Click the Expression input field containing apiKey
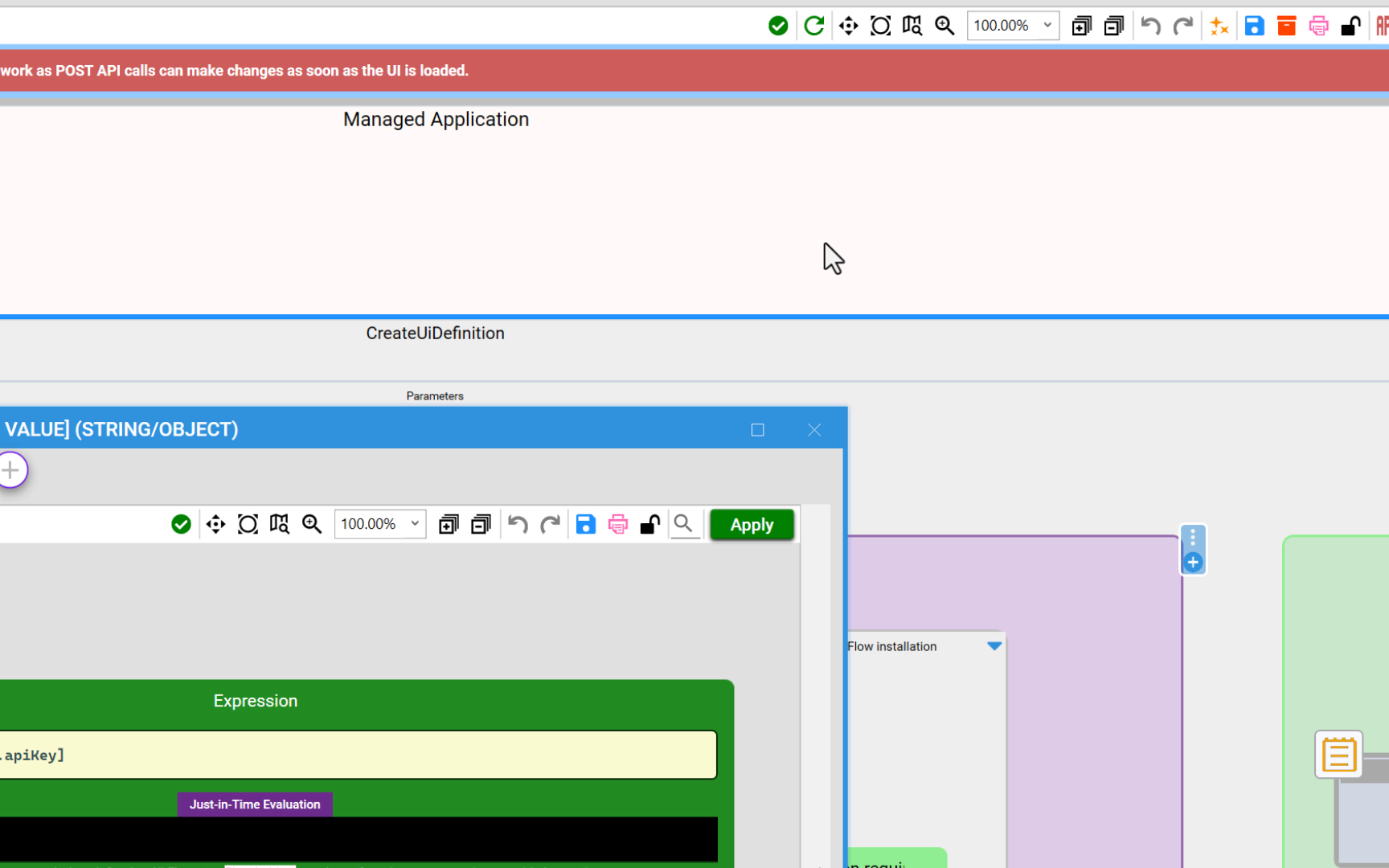This screenshot has height=868, width=1389. pyautogui.click(x=358, y=755)
